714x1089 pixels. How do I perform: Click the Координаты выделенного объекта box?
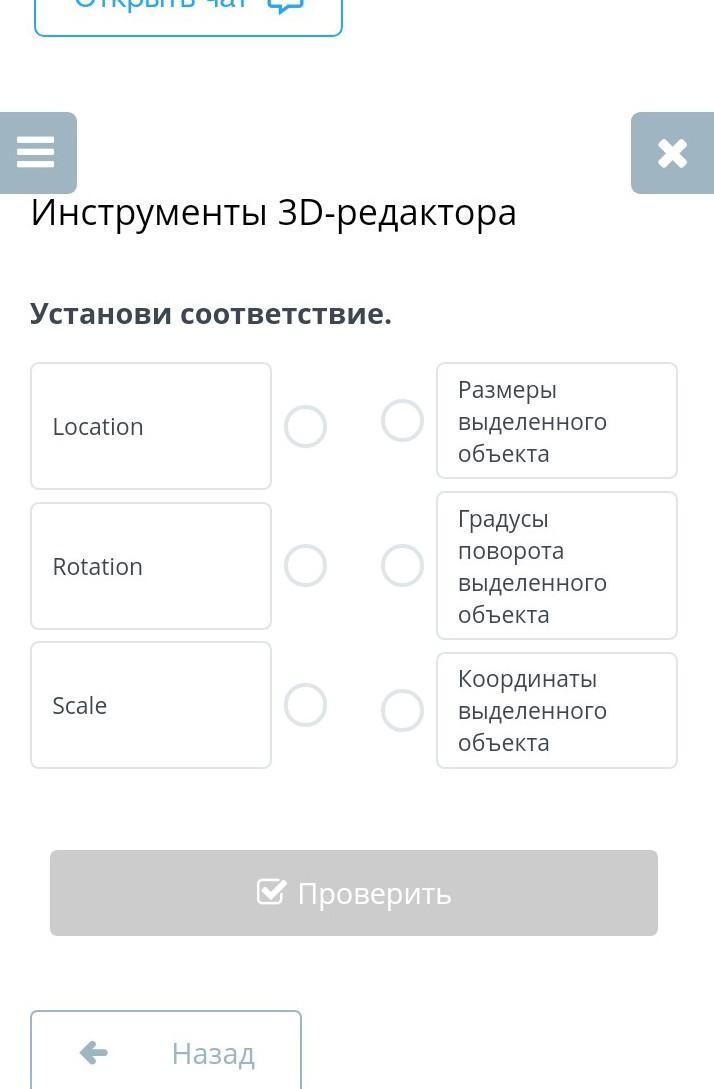coord(556,710)
